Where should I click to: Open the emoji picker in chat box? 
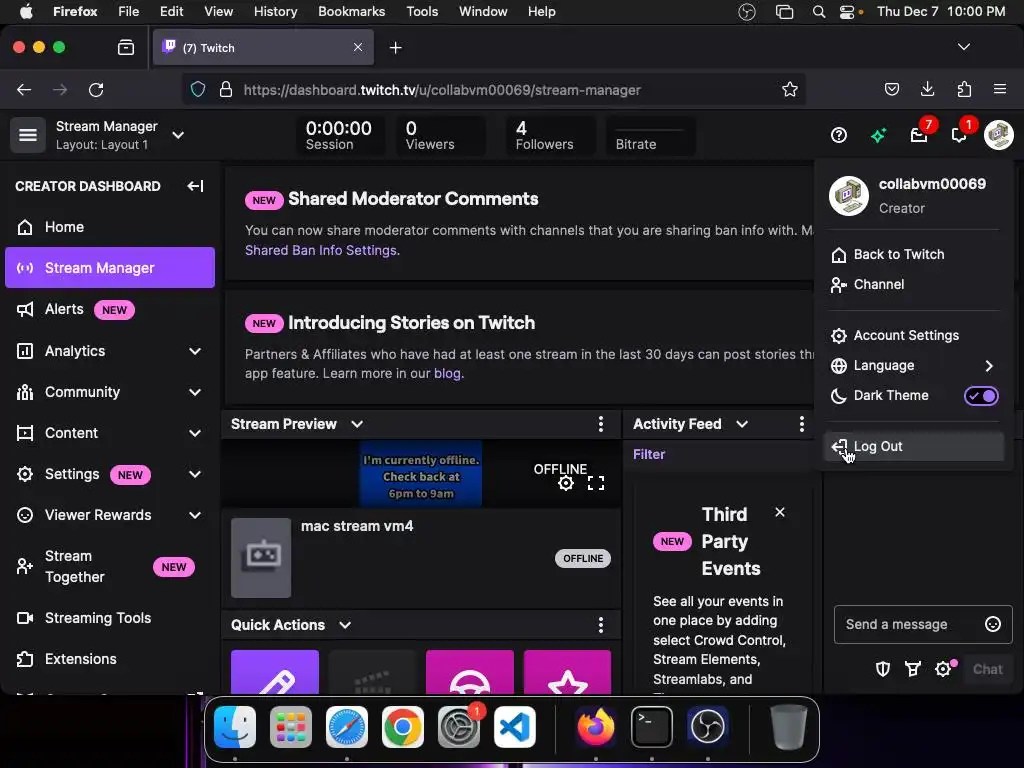pos(993,624)
